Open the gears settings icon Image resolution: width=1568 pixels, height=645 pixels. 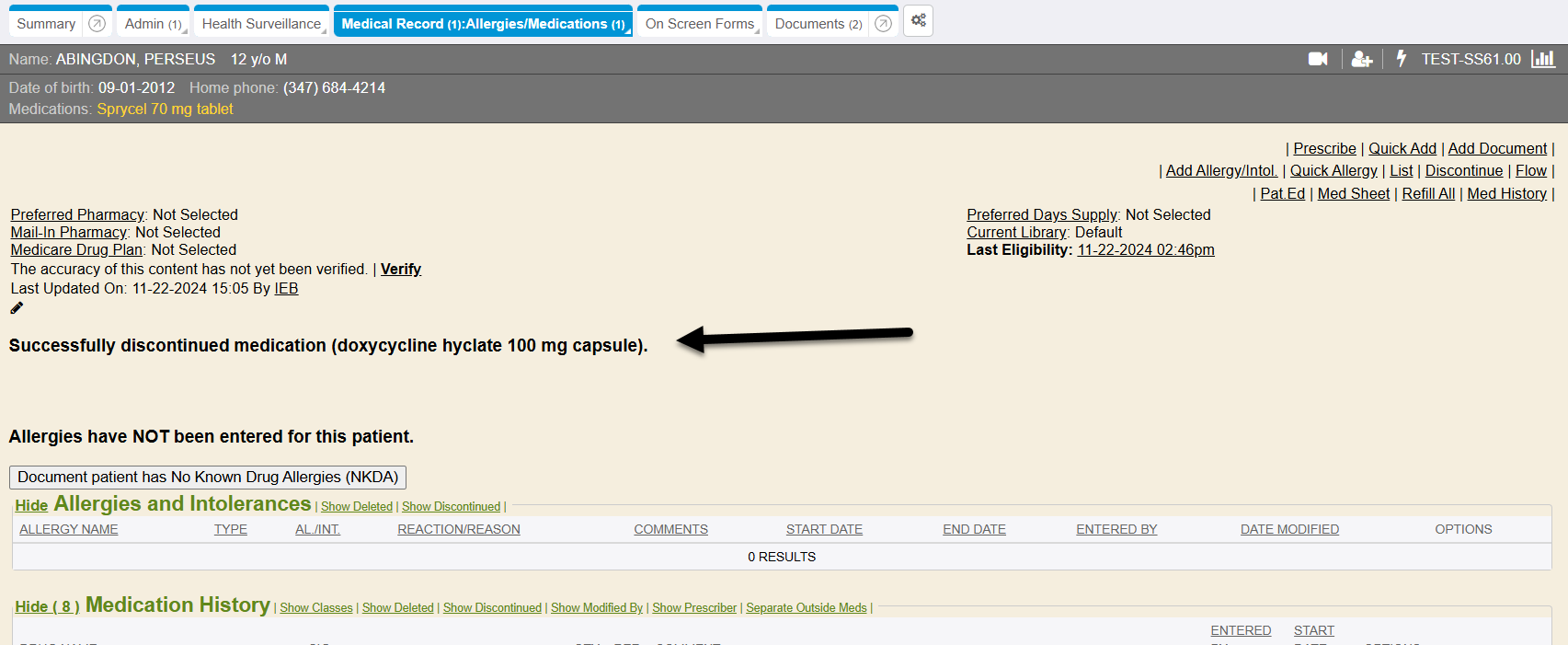pyautogui.click(x=918, y=21)
